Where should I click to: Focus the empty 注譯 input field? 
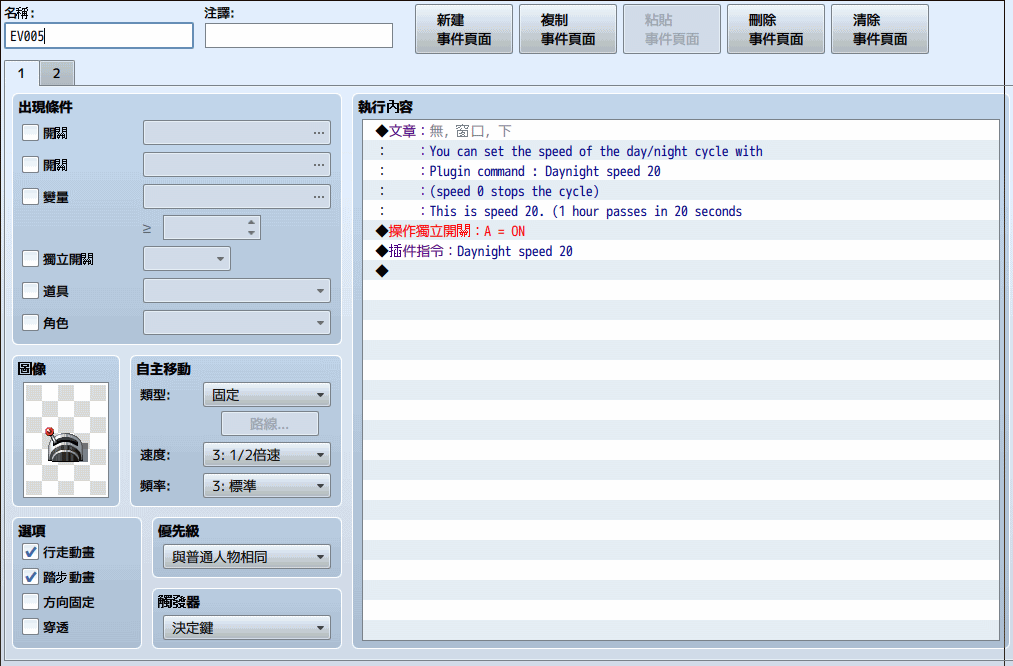pos(299,36)
